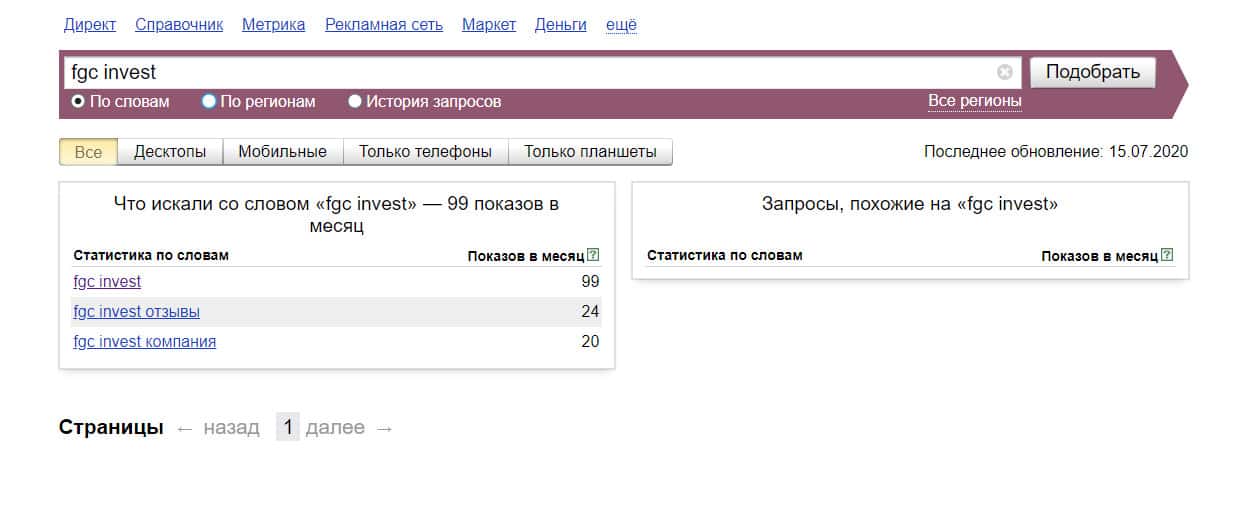The height and width of the screenshot is (505, 1257).
Task: Select page number 1 in pagination
Action: coord(288,428)
